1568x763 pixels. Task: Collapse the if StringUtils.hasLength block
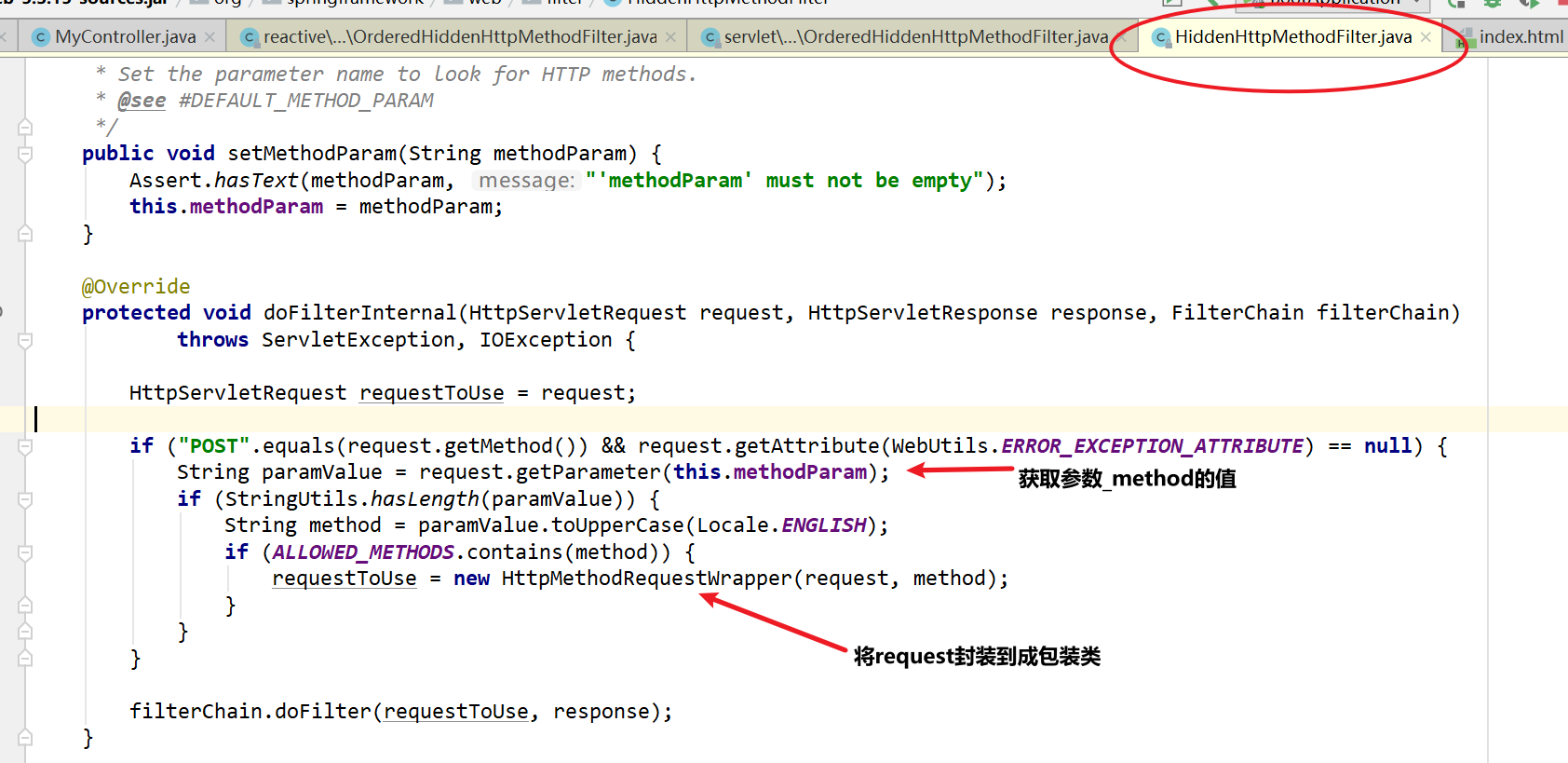(25, 499)
